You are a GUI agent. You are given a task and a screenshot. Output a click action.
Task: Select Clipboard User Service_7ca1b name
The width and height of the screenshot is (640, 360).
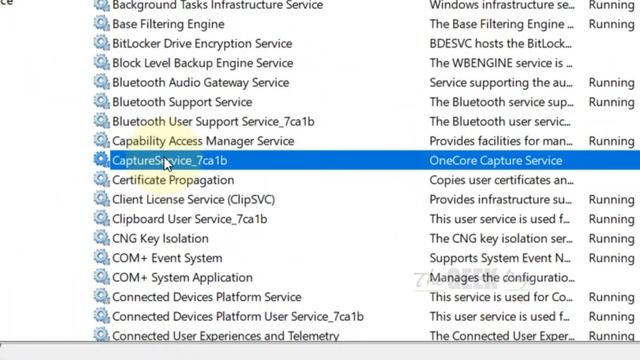tap(189, 219)
